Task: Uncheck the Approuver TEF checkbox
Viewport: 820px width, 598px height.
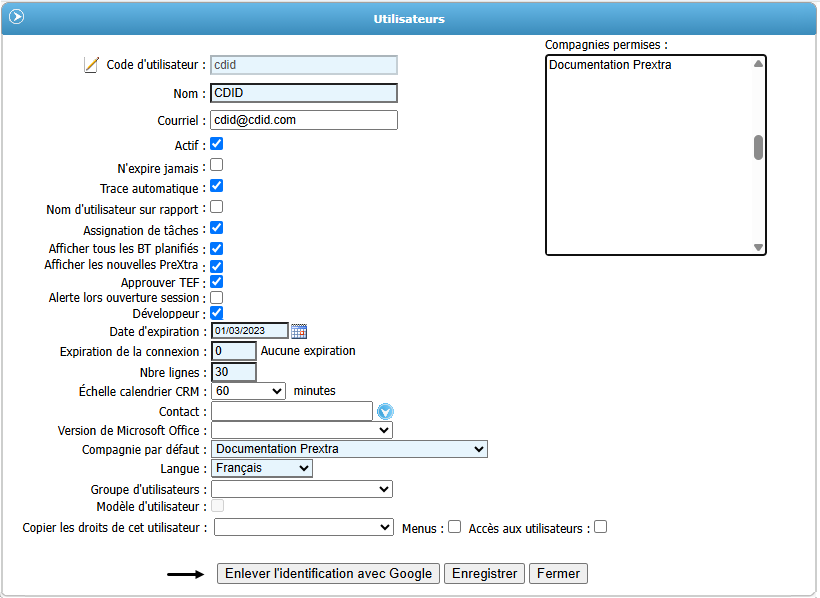Action: [x=217, y=282]
